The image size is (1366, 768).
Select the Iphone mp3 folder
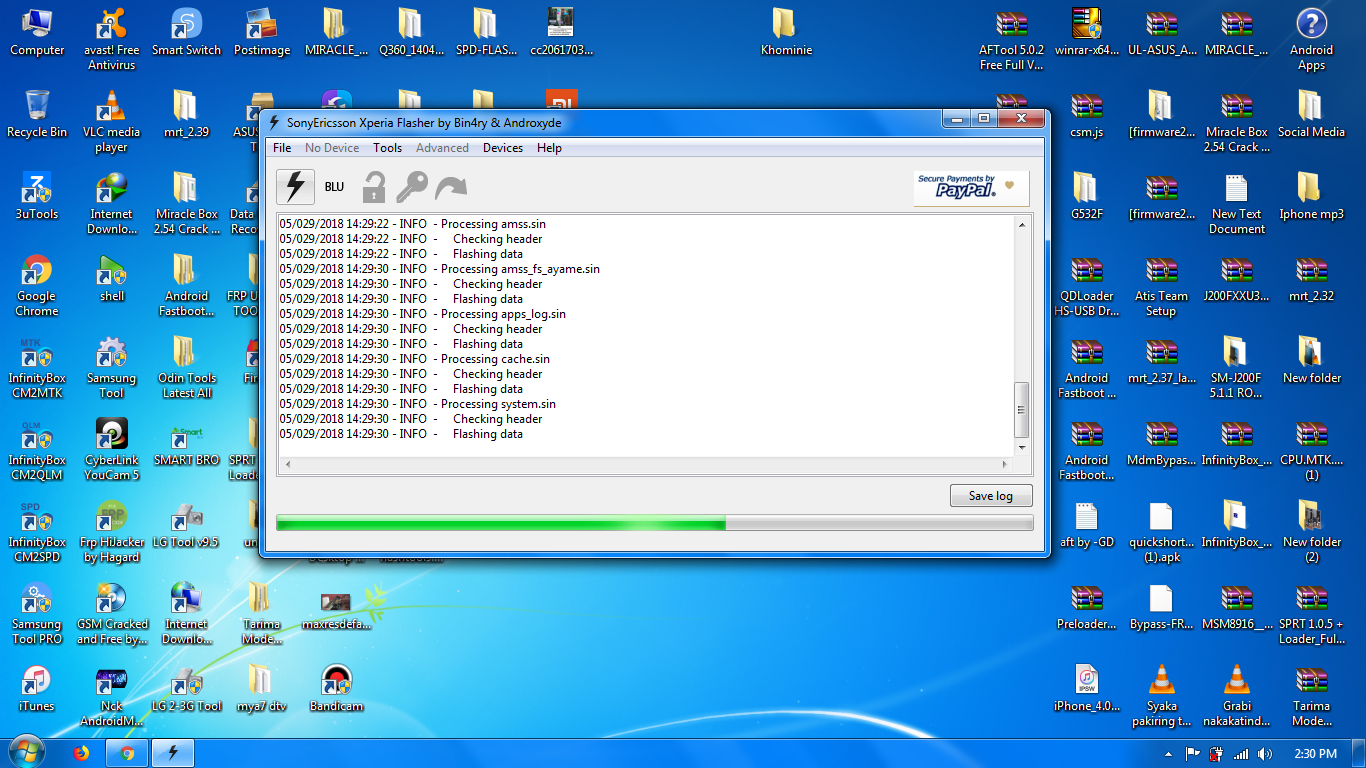coord(1312,196)
